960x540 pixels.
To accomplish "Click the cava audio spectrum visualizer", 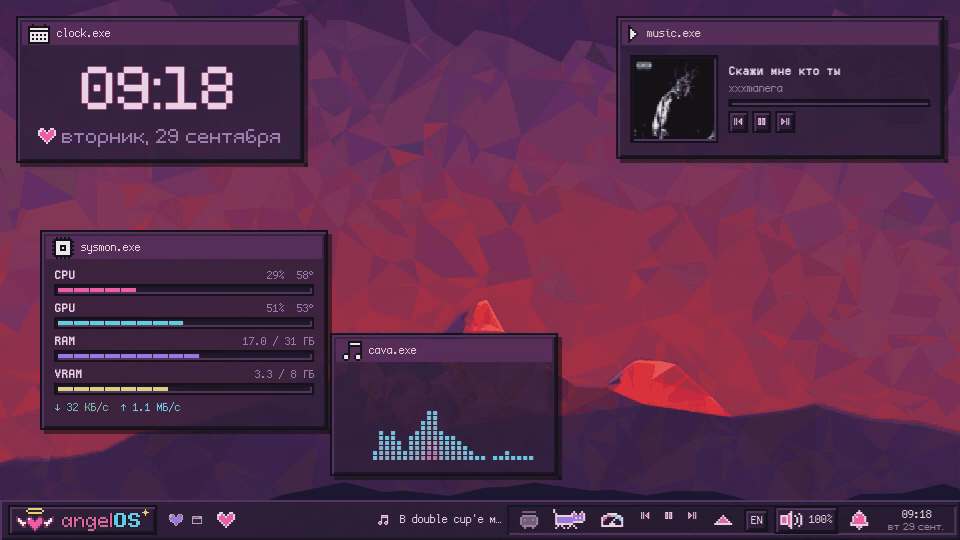I will (453, 435).
